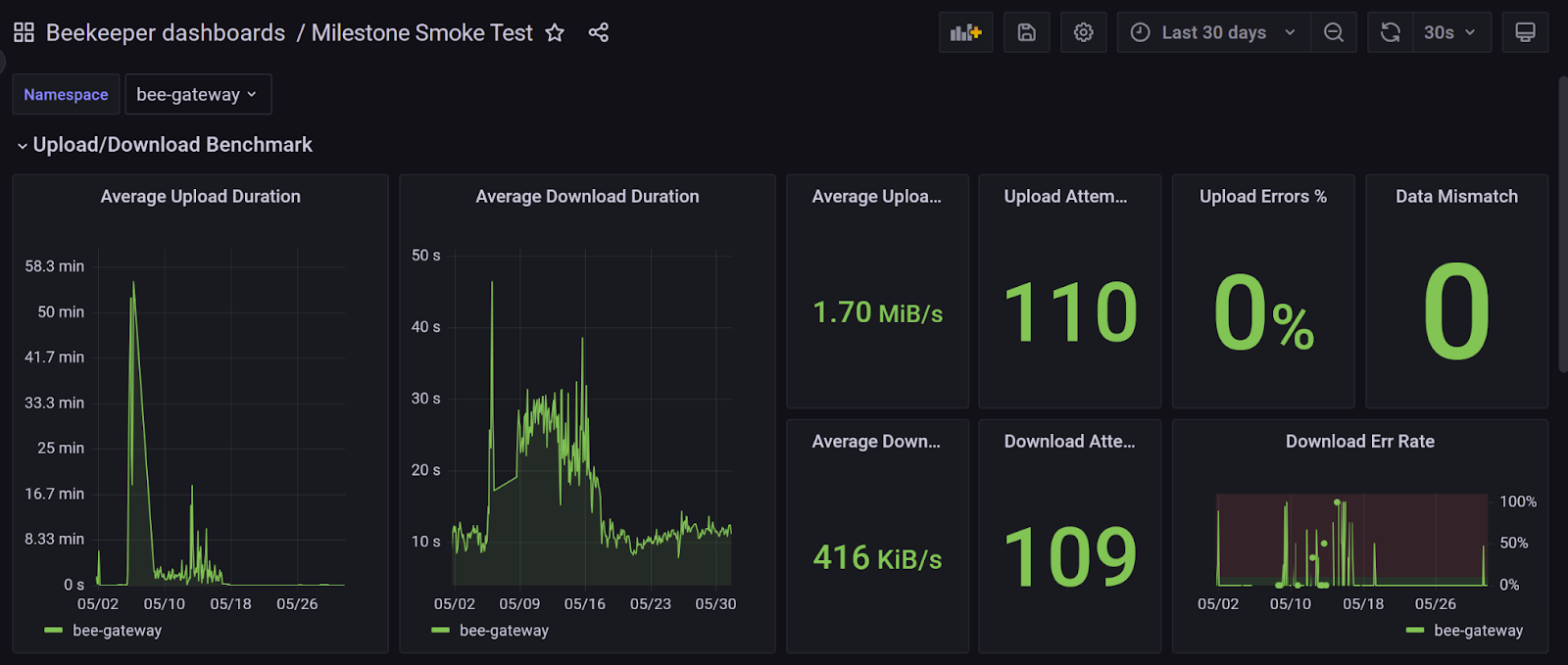
Task: Add a new panel to dashboard
Action: (965, 32)
